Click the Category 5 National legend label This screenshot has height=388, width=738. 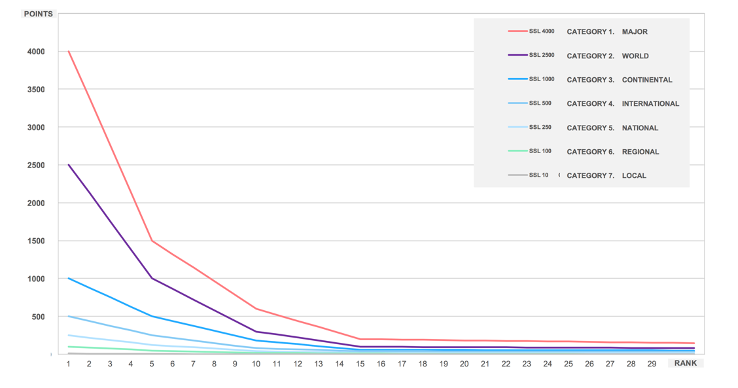[612, 128]
